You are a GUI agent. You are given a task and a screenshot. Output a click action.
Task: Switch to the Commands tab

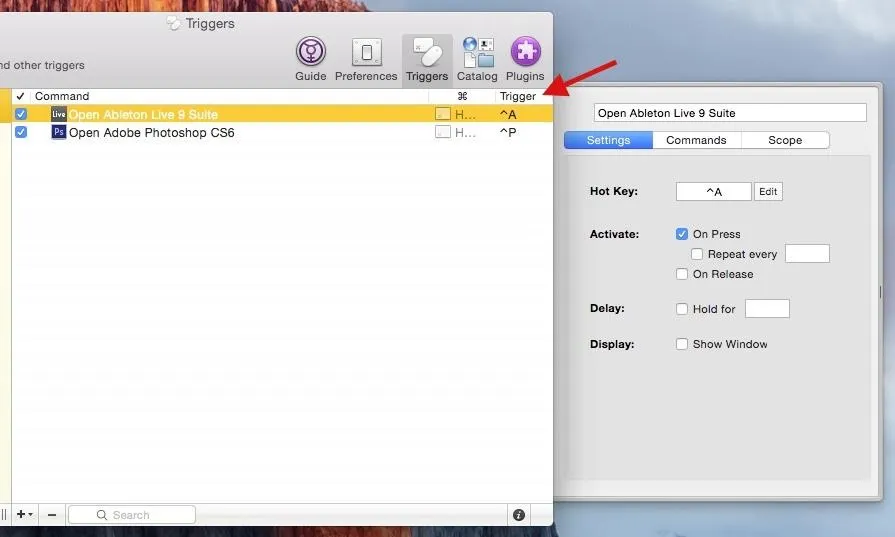[x=696, y=140]
